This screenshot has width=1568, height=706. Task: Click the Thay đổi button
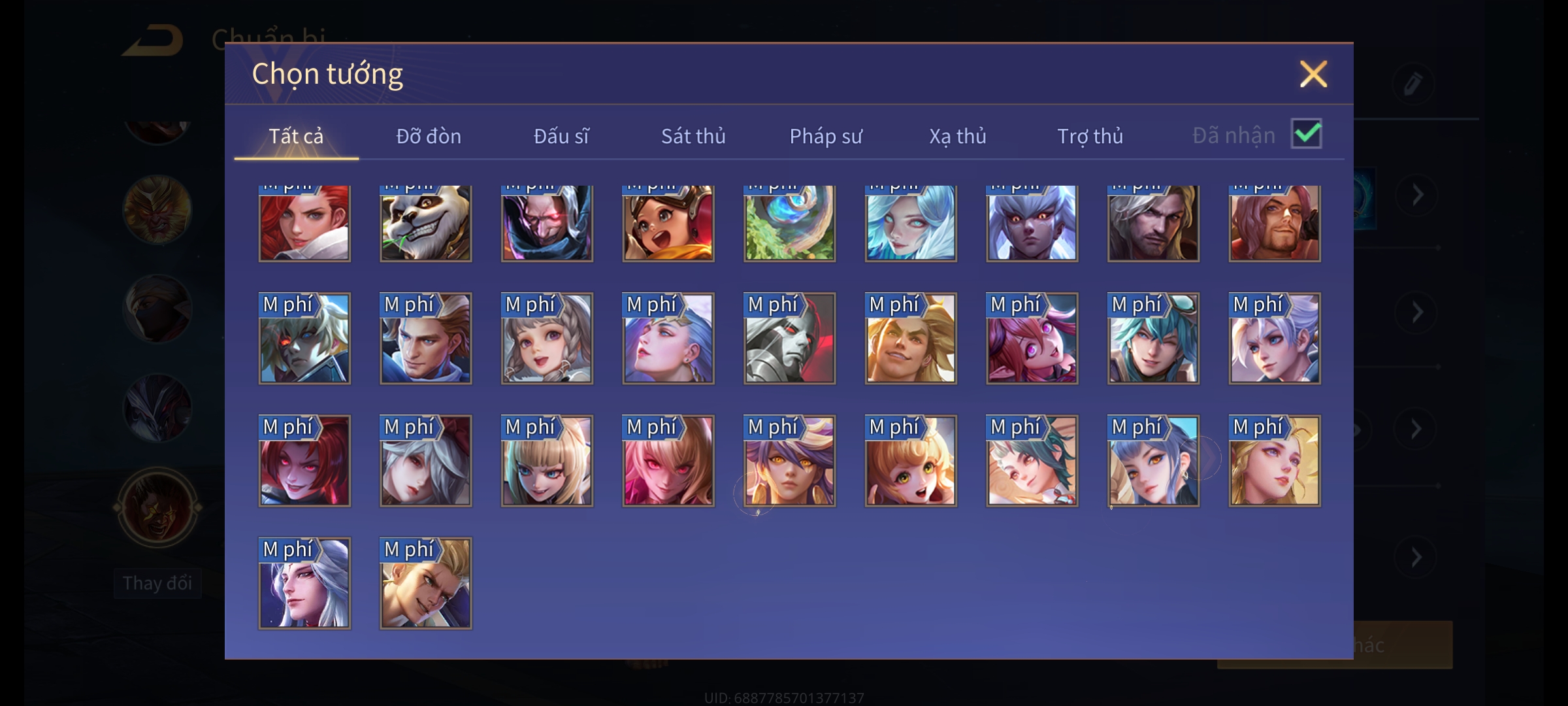pos(157,583)
